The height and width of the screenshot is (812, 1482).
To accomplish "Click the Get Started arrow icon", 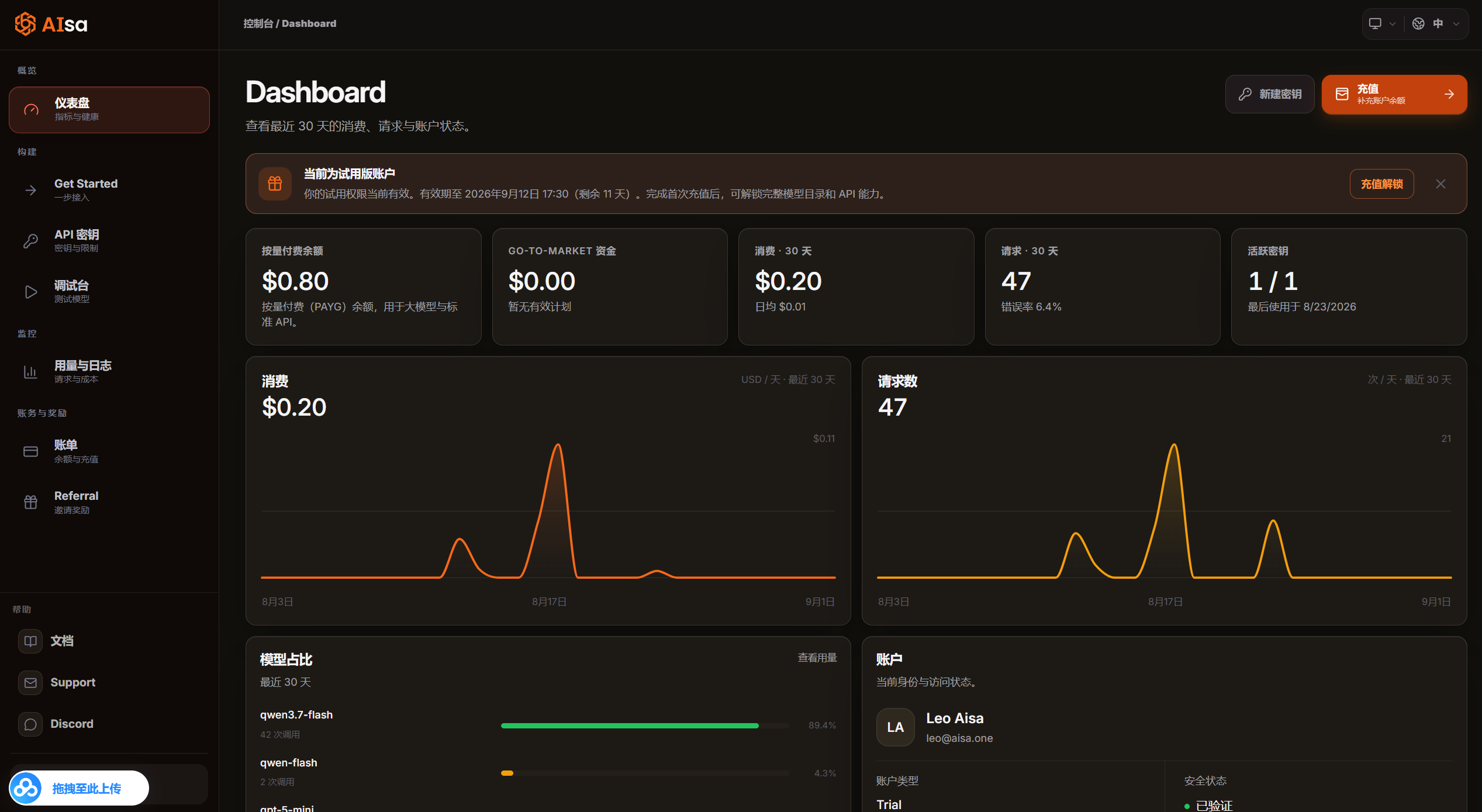I will click(x=31, y=190).
